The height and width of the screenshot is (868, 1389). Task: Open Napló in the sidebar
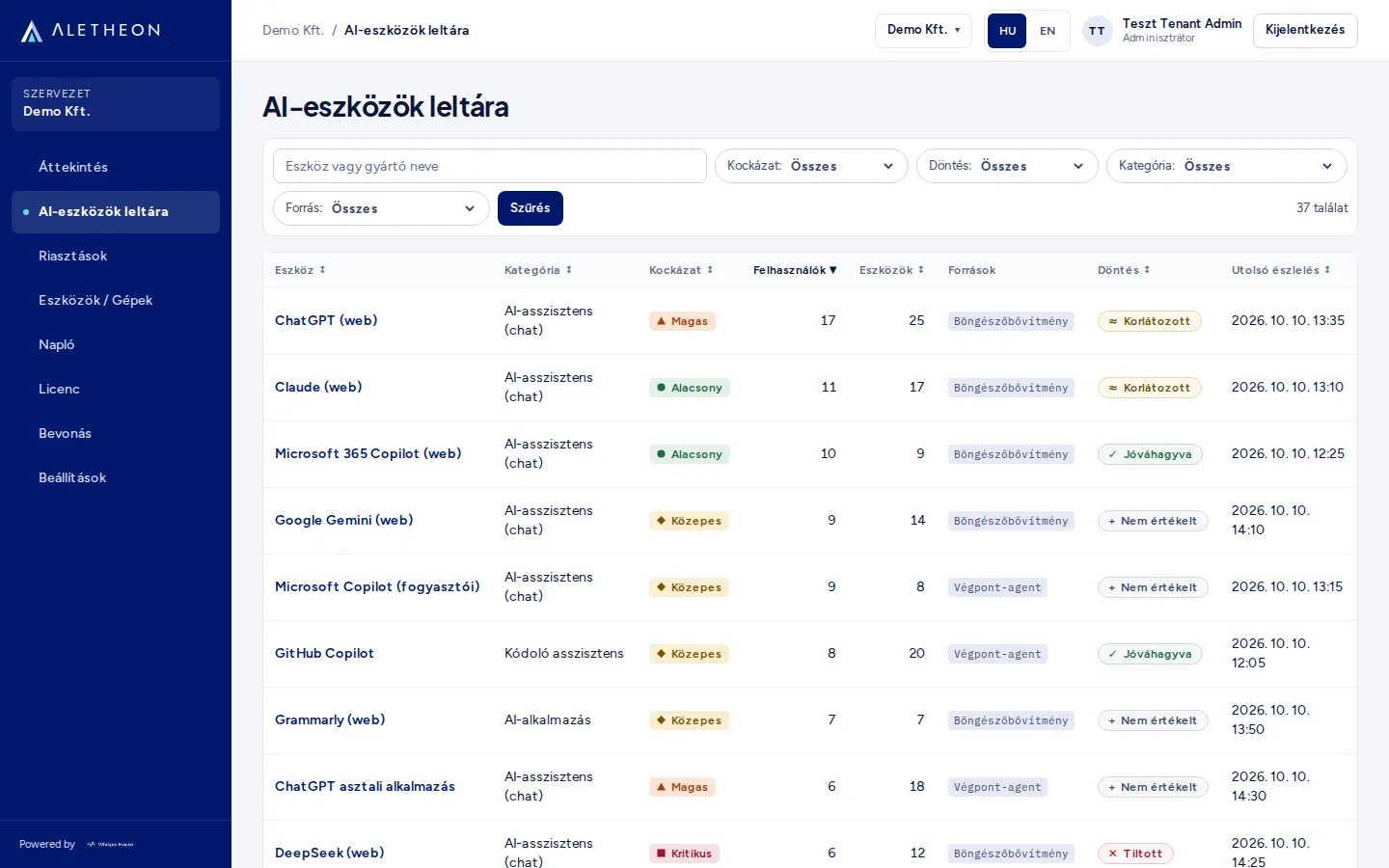click(x=116, y=345)
